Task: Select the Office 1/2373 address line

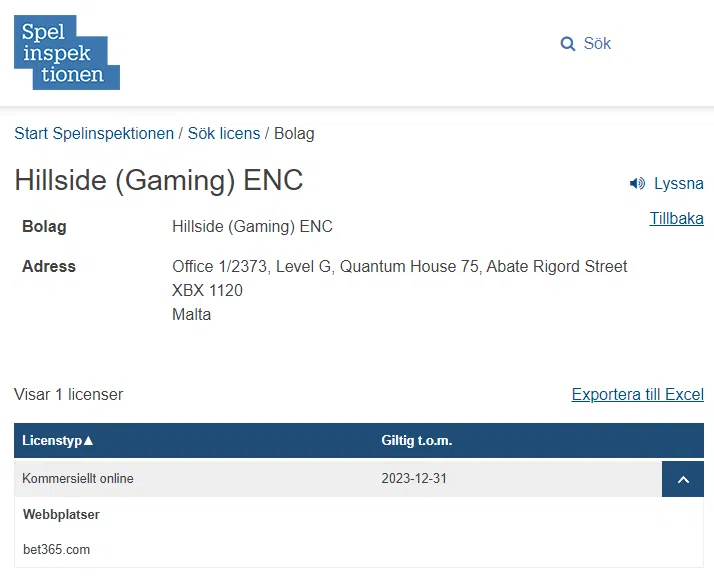Action: [399, 266]
